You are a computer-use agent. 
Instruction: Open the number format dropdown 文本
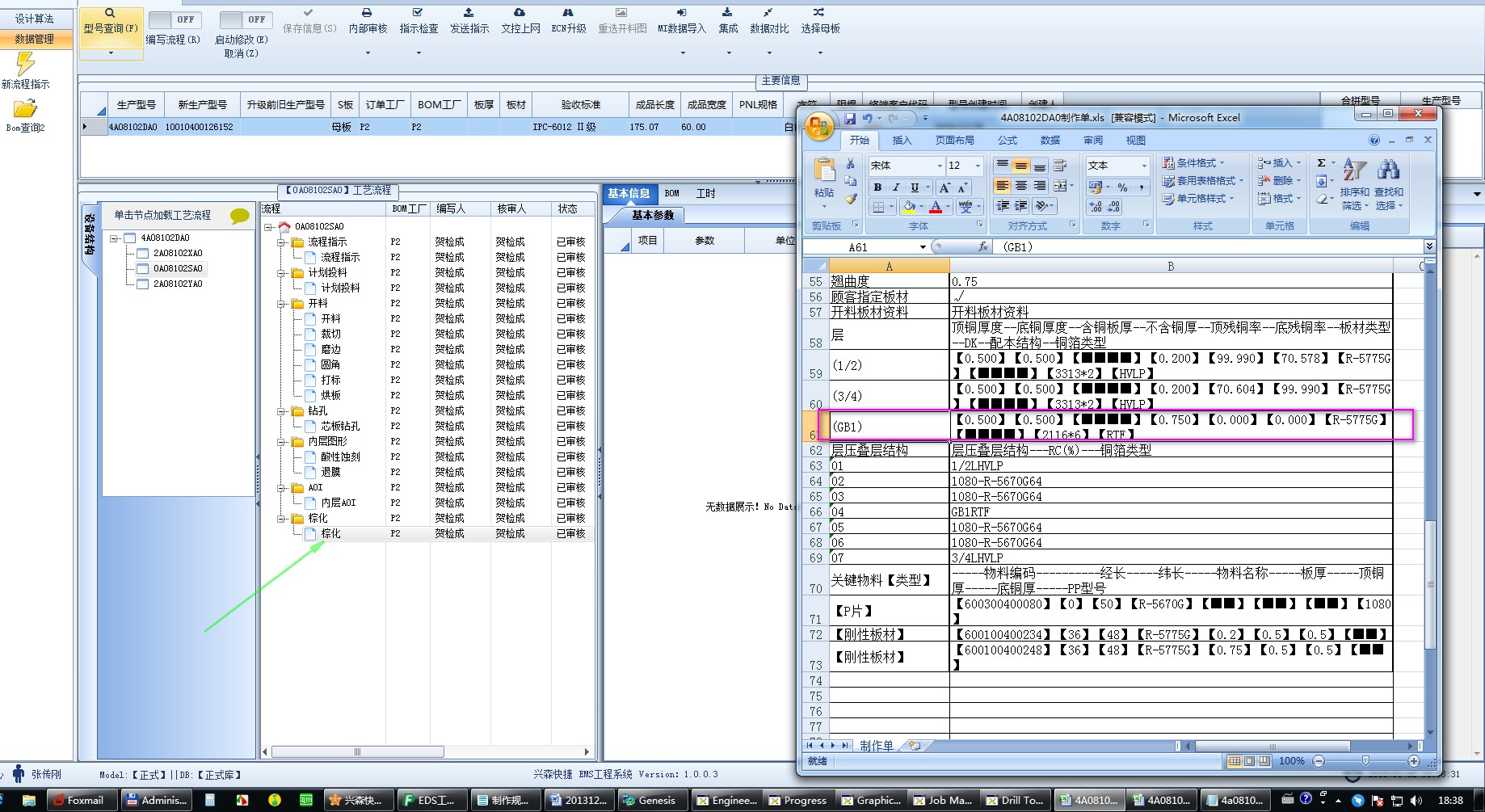click(x=1144, y=166)
